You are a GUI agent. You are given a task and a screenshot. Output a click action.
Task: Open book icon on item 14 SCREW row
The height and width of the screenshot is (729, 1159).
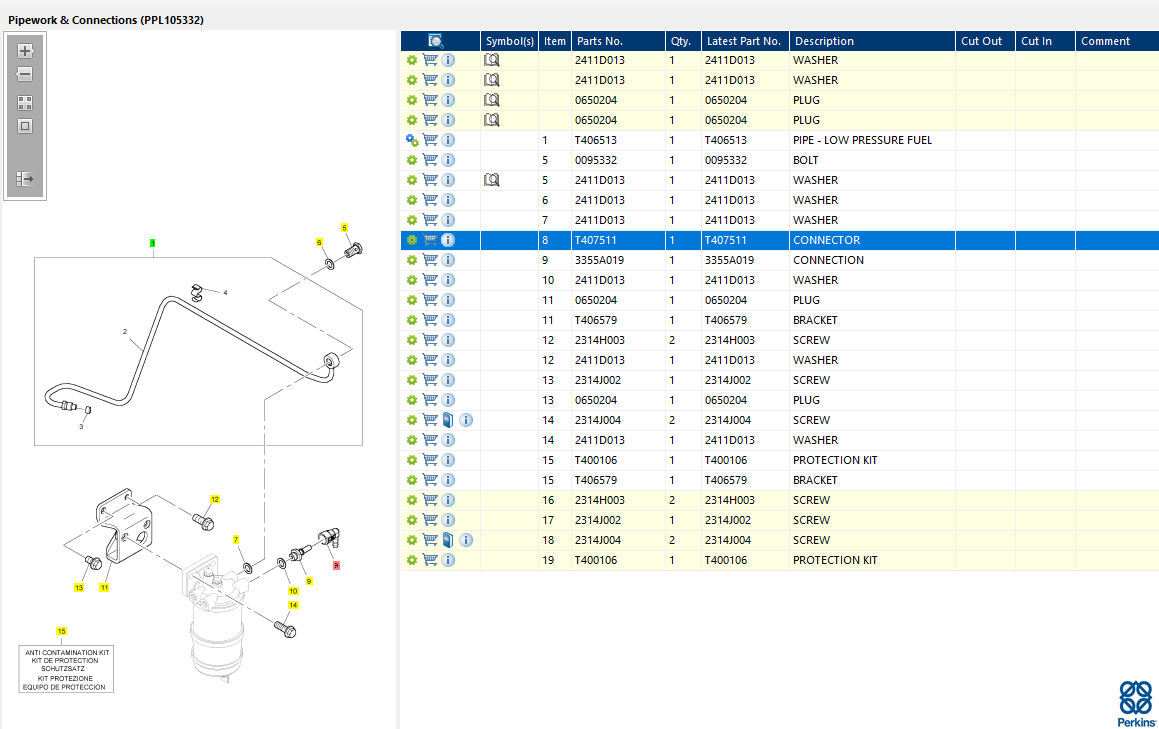pos(448,419)
